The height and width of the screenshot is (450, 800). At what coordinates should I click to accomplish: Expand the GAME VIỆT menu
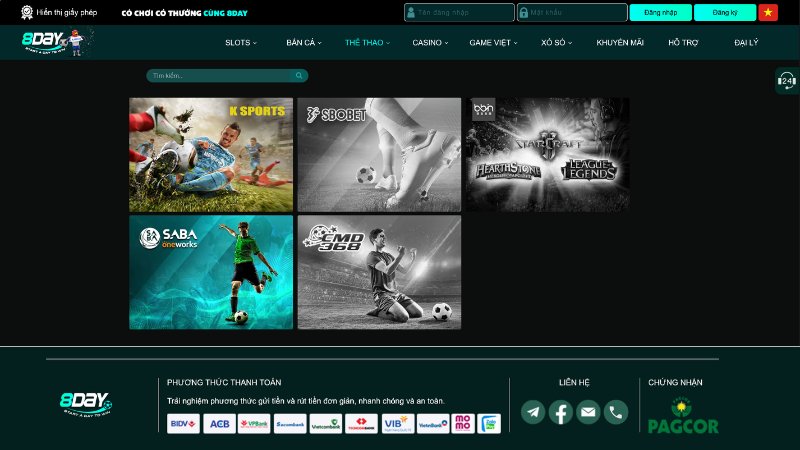tap(493, 42)
